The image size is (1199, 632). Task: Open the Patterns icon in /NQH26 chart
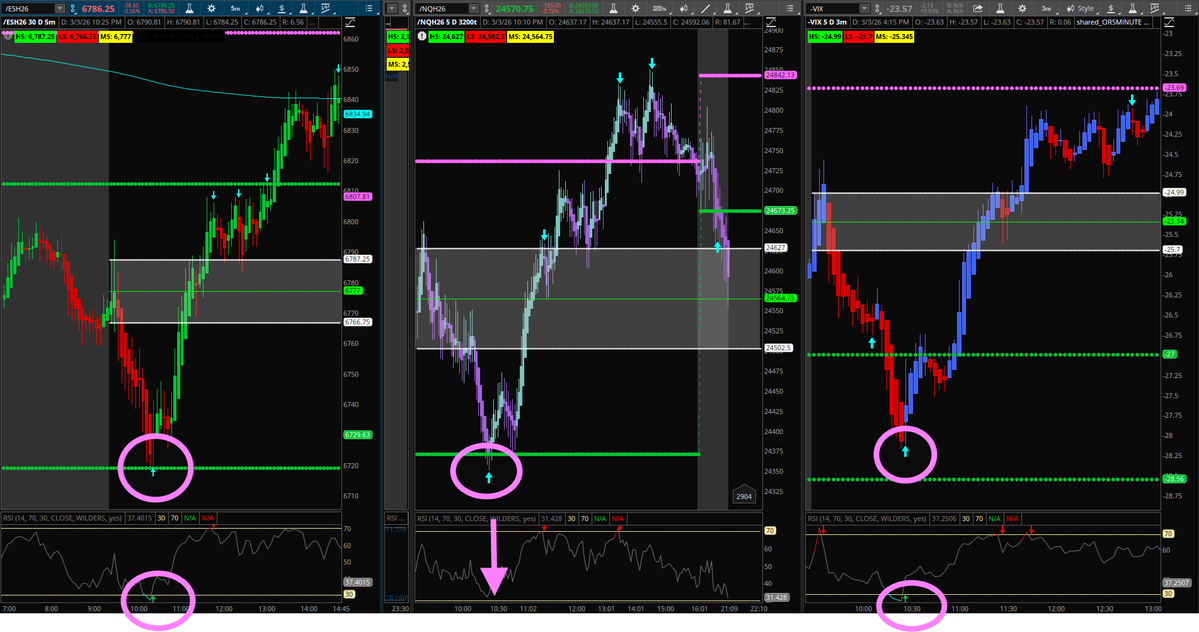(749, 8)
